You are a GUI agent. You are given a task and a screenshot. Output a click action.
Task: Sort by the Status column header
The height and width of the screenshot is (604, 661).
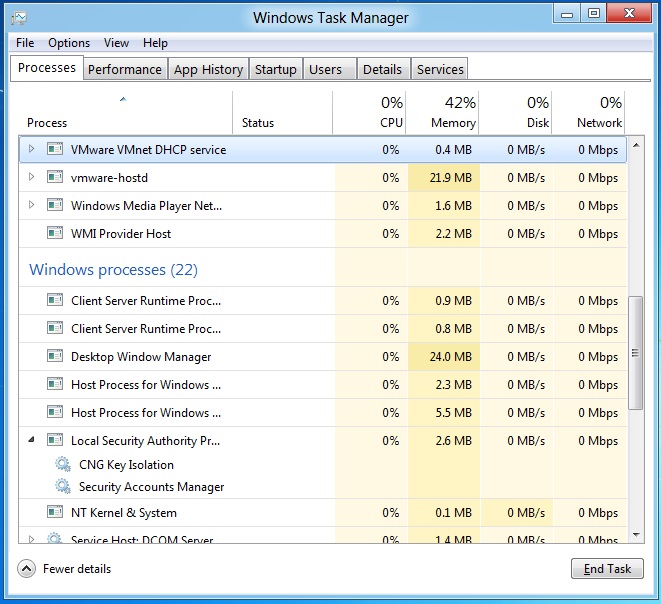[x=282, y=113]
